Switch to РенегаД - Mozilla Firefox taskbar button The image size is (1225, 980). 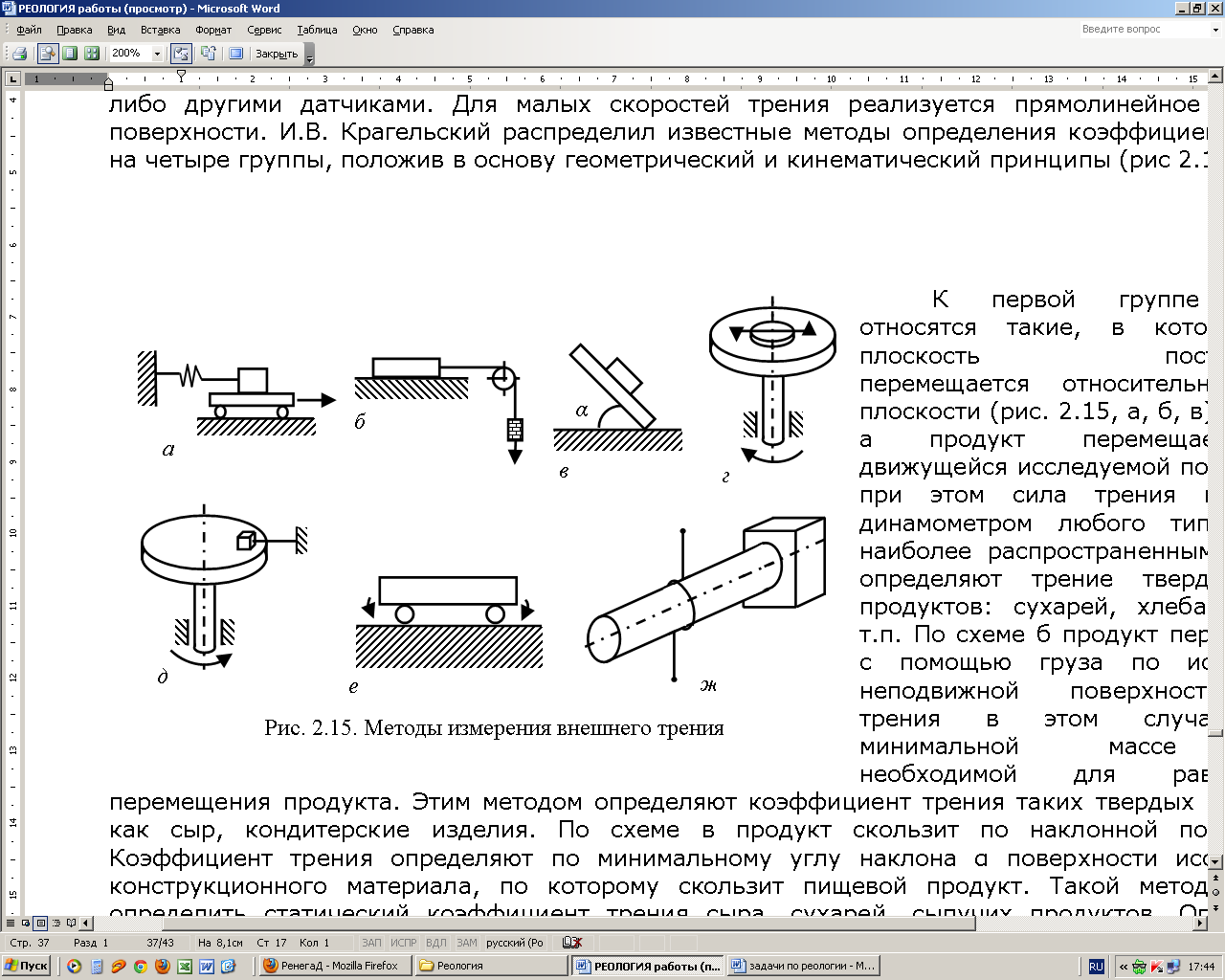click(x=335, y=966)
